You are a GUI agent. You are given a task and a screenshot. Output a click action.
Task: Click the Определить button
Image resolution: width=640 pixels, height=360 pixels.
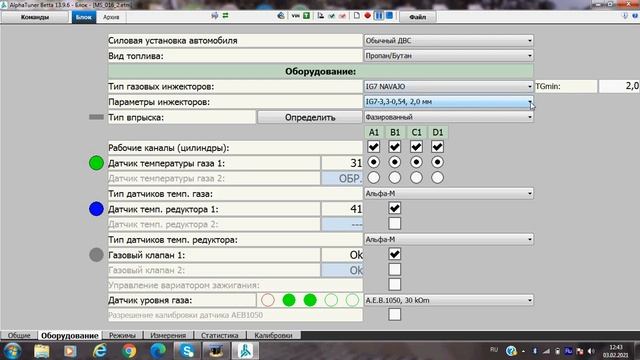(x=310, y=117)
